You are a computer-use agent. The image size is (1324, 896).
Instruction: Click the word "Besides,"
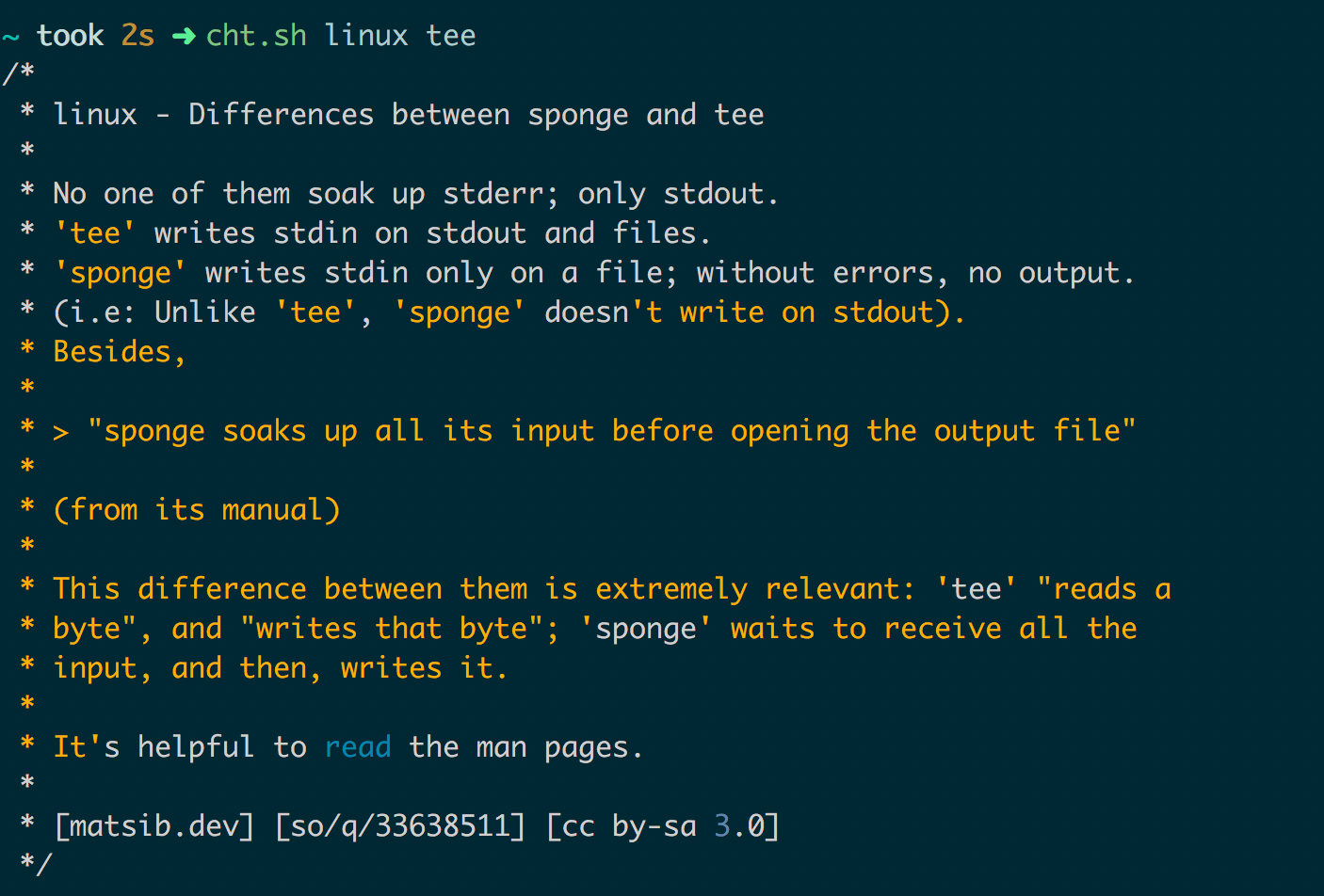120,352
